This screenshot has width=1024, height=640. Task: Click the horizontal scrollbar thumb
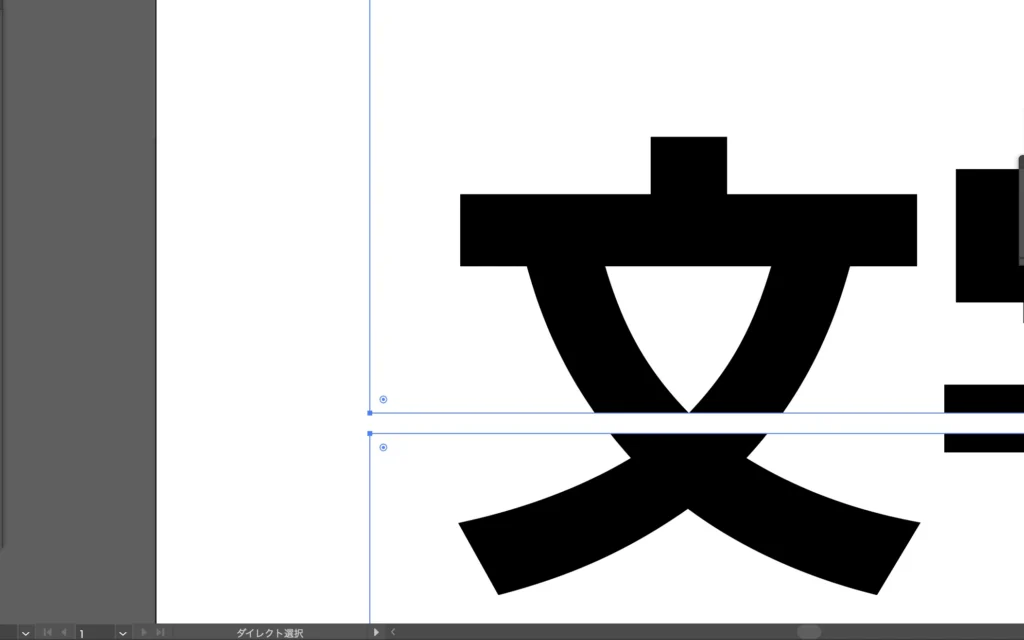[808, 632]
